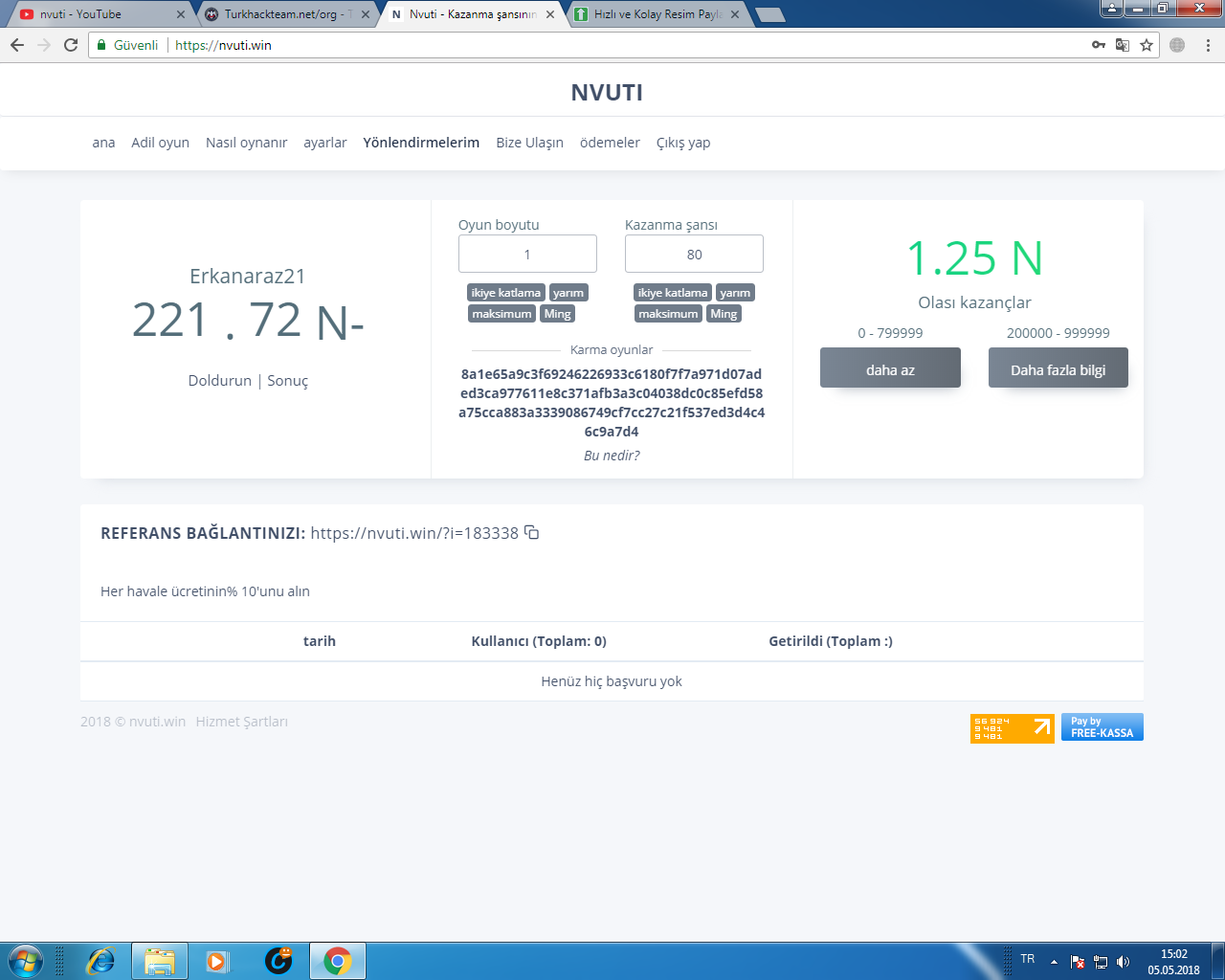1225x980 pixels.
Task: Click the Oyun boyutu input field
Action: [x=527, y=255]
